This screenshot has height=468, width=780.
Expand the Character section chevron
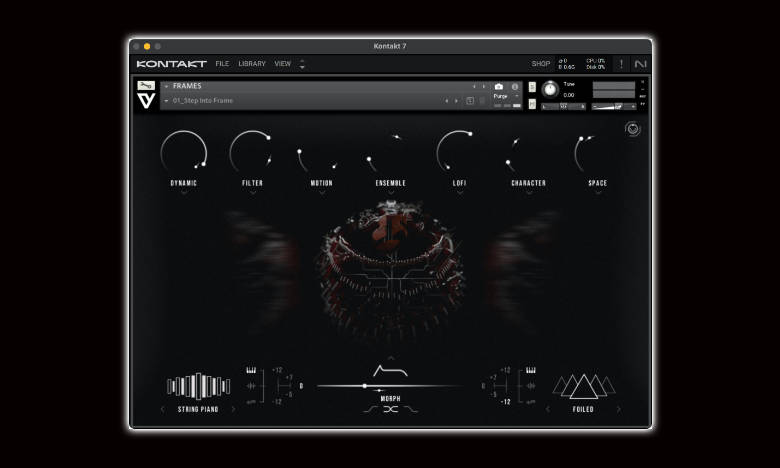pos(529,191)
